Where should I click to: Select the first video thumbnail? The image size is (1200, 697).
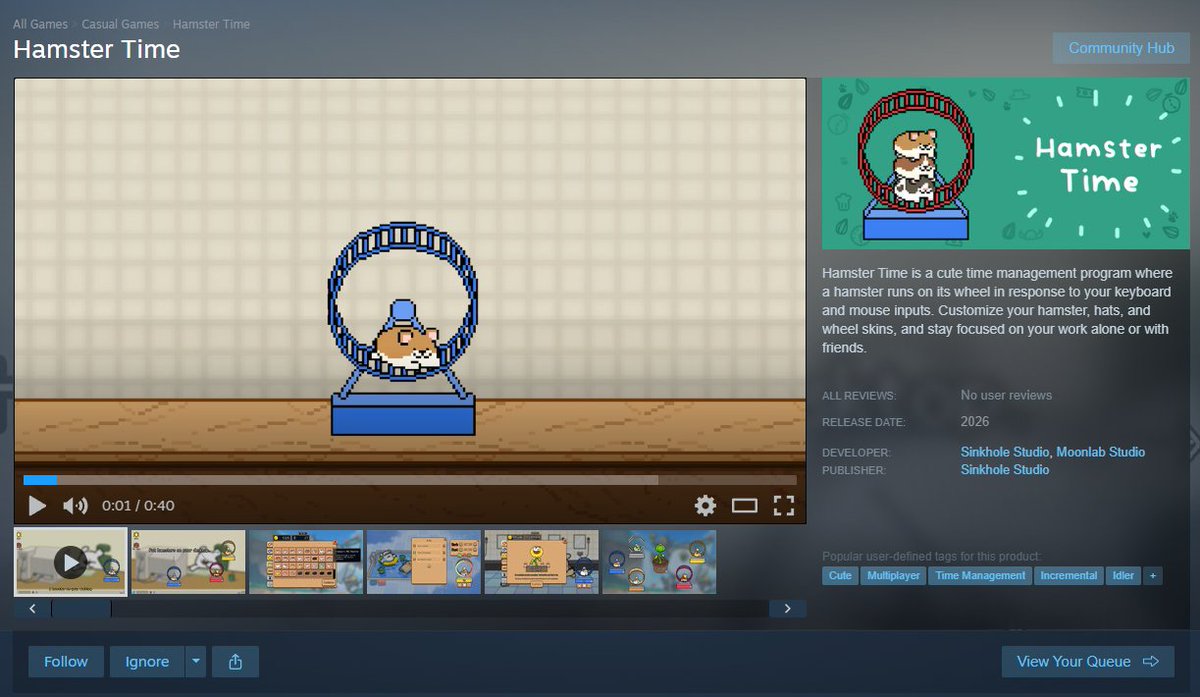(70, 562)
